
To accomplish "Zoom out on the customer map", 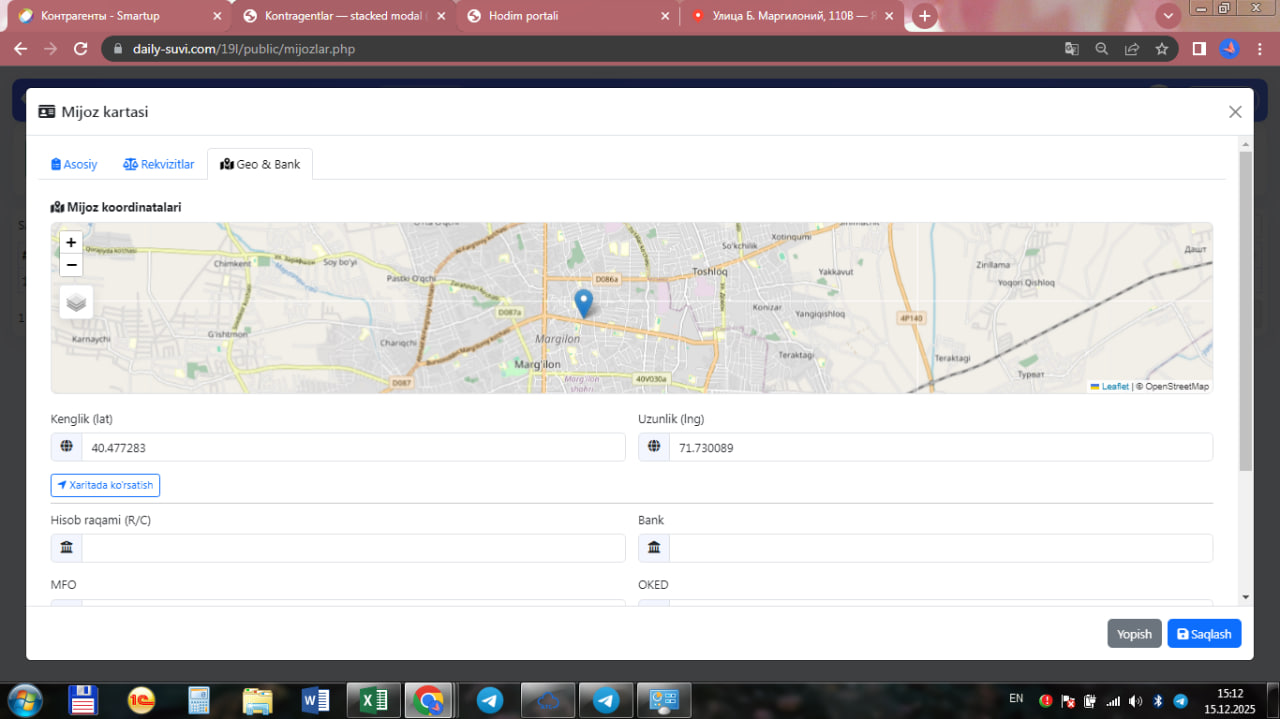I will click(x=71, y=265).
